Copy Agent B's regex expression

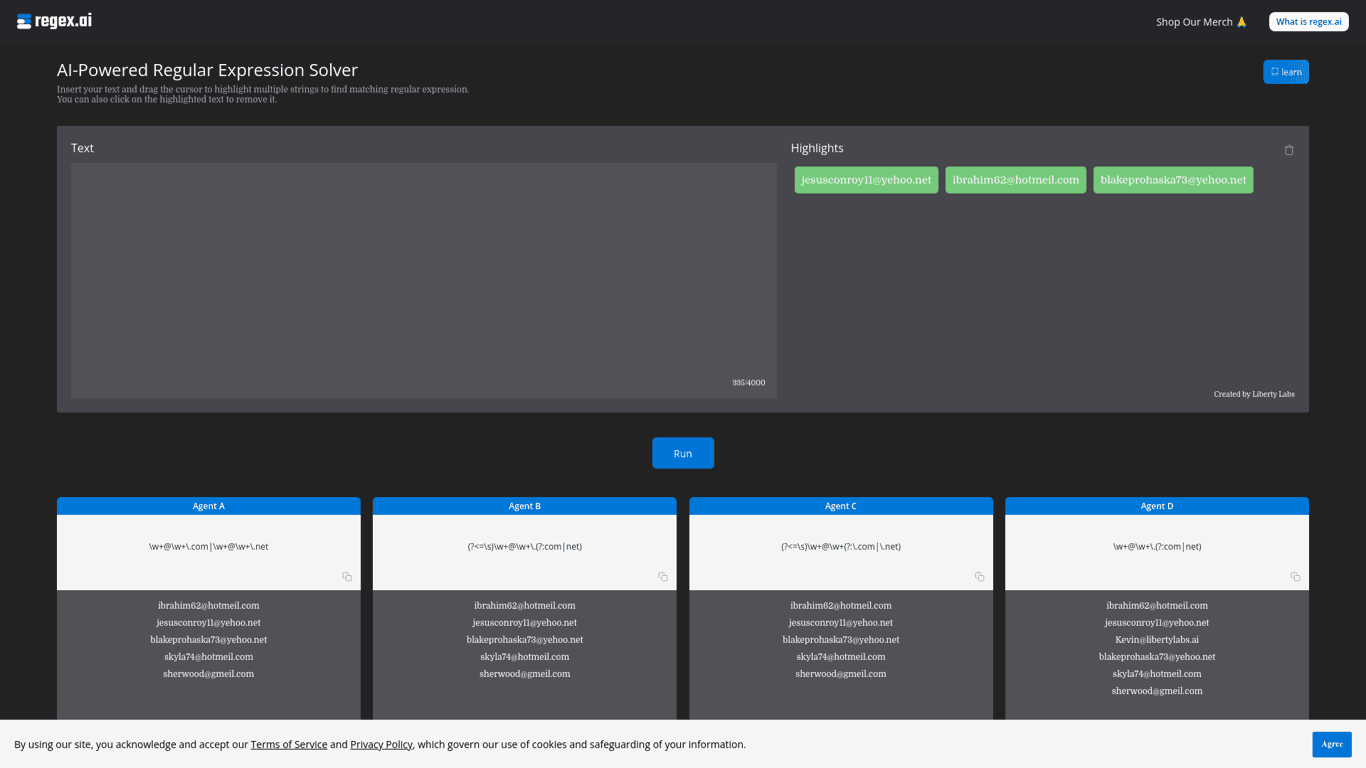click(662, 577)
